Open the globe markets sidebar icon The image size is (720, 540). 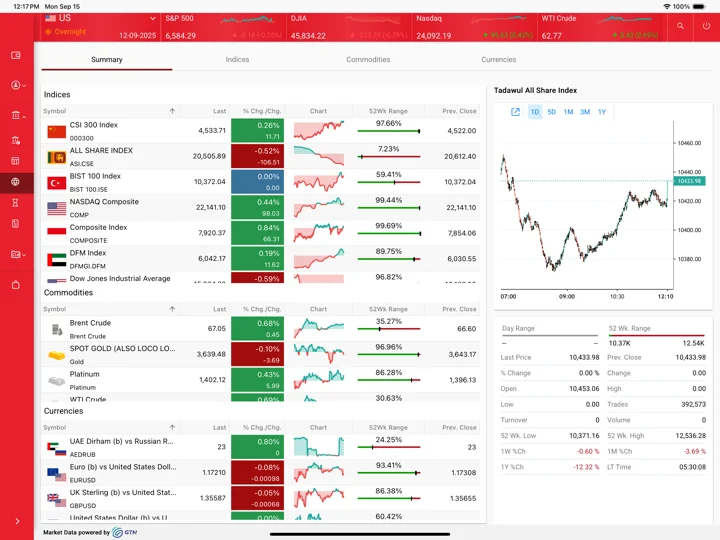click(16, 182)
